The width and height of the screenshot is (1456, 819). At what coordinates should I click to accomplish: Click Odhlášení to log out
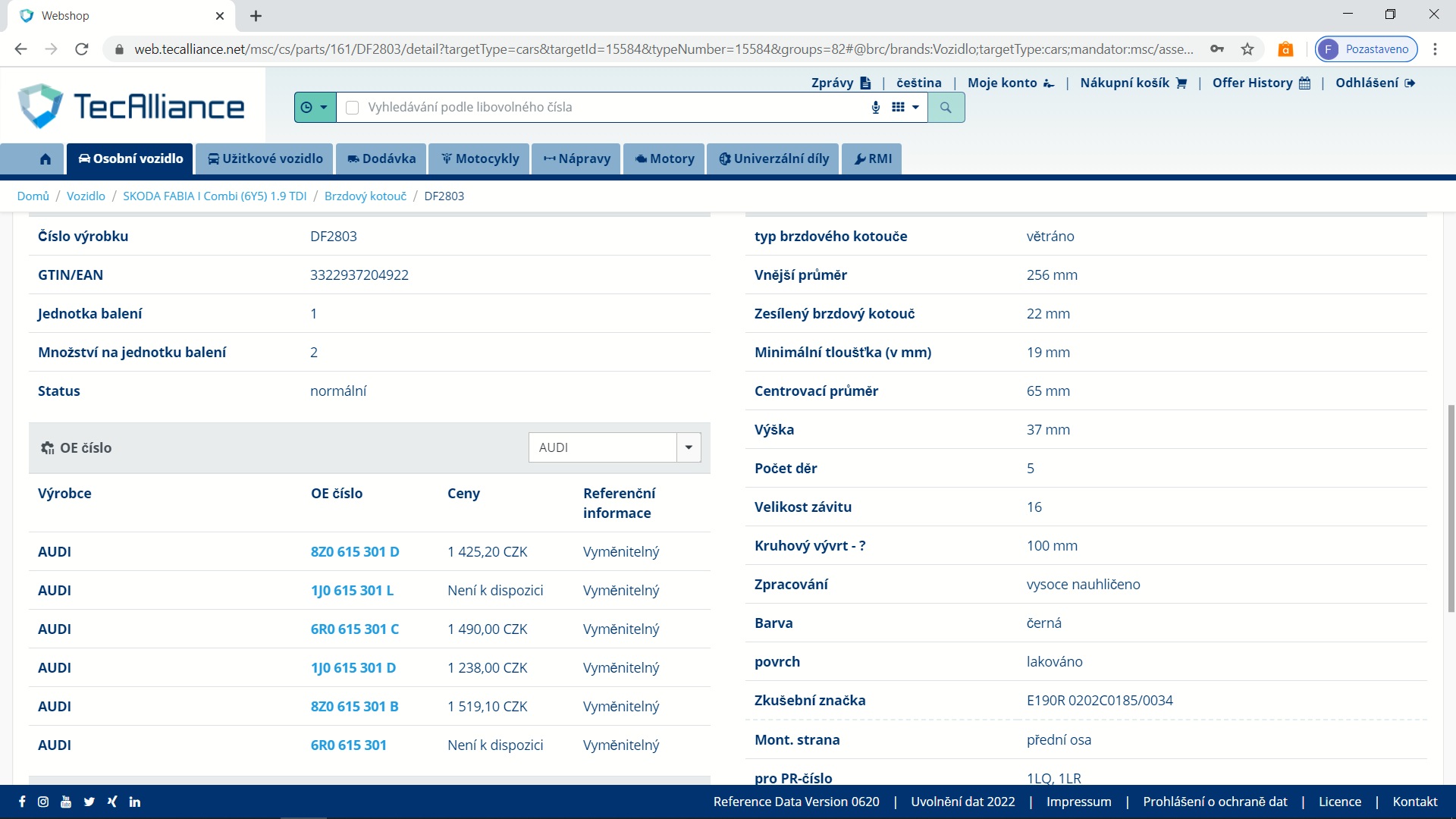(x=1375, y=83)
